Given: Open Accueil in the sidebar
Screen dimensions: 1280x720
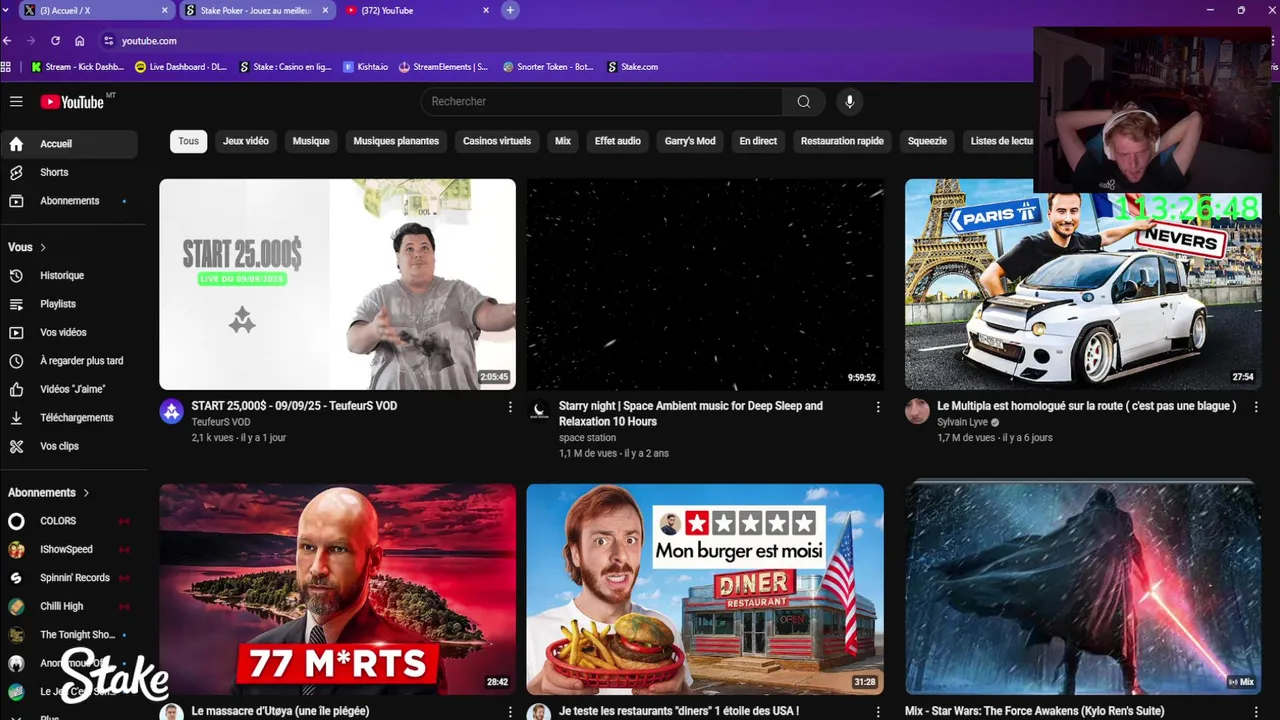Looking at the screenshot, I should coord(69,144).
